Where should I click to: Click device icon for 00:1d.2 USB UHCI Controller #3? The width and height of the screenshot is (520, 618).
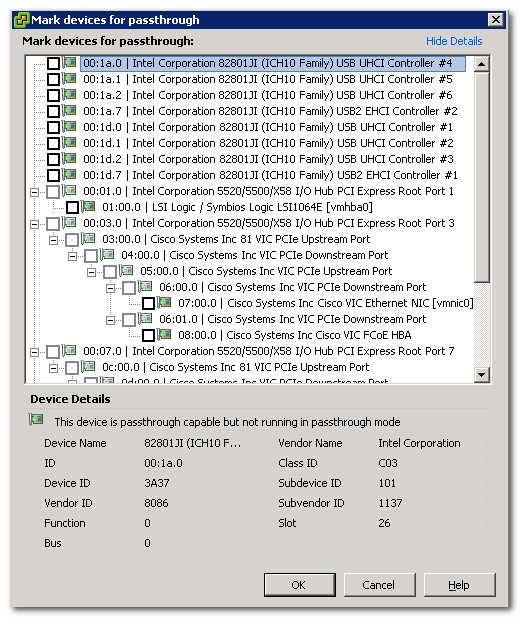point(69,158)
